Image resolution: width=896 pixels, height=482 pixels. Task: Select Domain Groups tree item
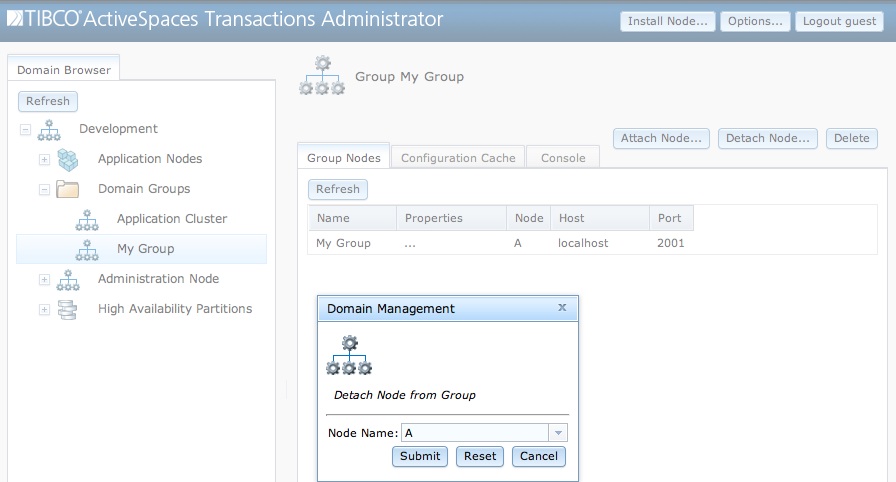point(144,189)
